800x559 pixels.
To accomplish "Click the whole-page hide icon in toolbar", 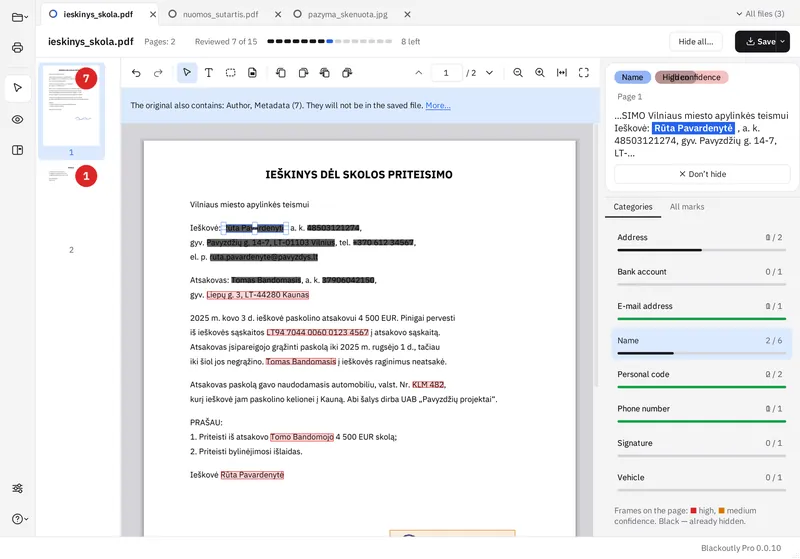I will (x=252, y=73).
